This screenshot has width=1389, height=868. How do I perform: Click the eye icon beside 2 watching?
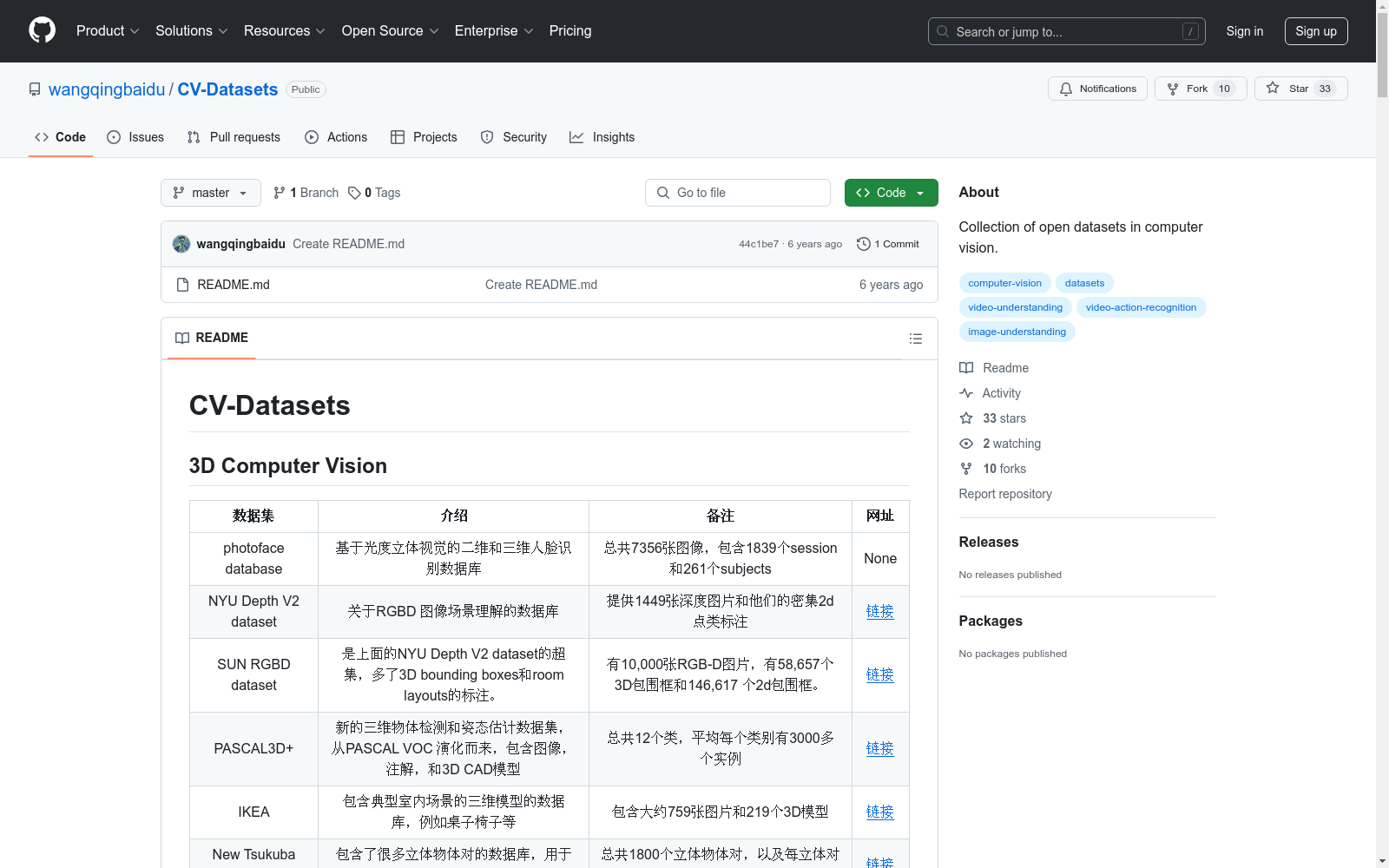[966, 444]
